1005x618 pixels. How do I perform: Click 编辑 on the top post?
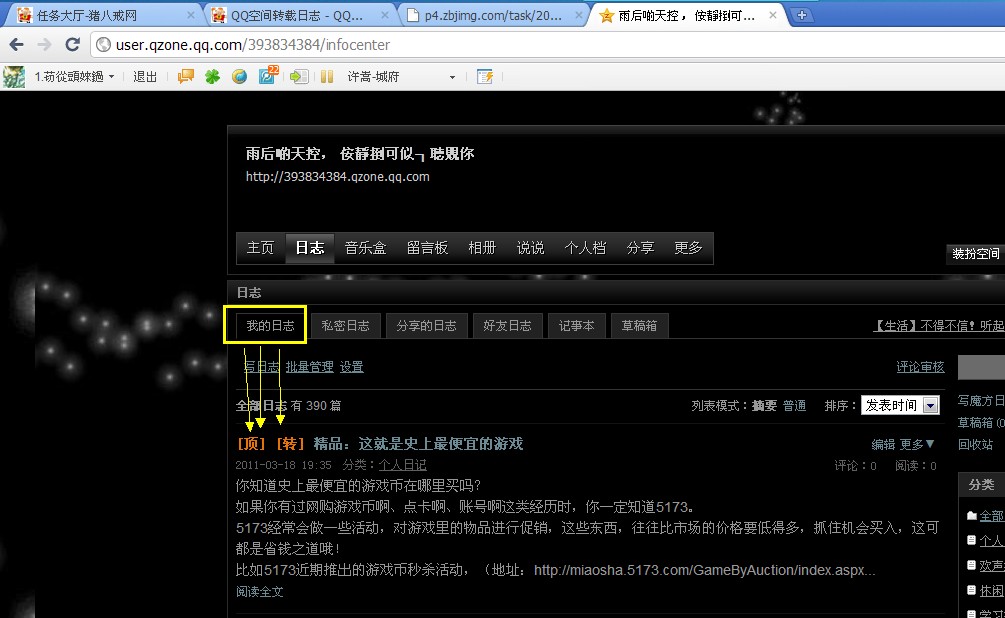coord(883,444)
